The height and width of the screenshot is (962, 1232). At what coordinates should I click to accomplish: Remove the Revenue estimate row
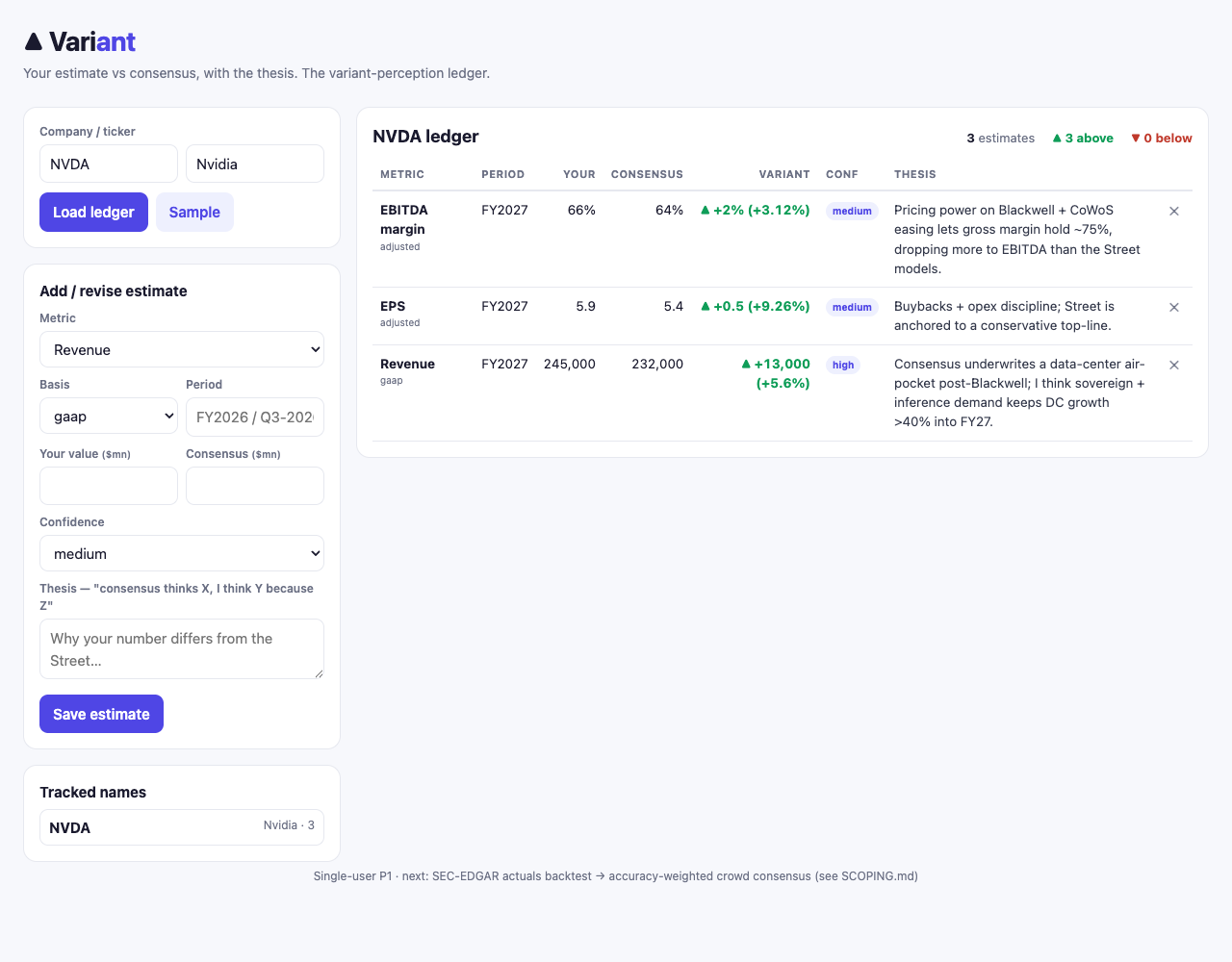click(1174, 365)
